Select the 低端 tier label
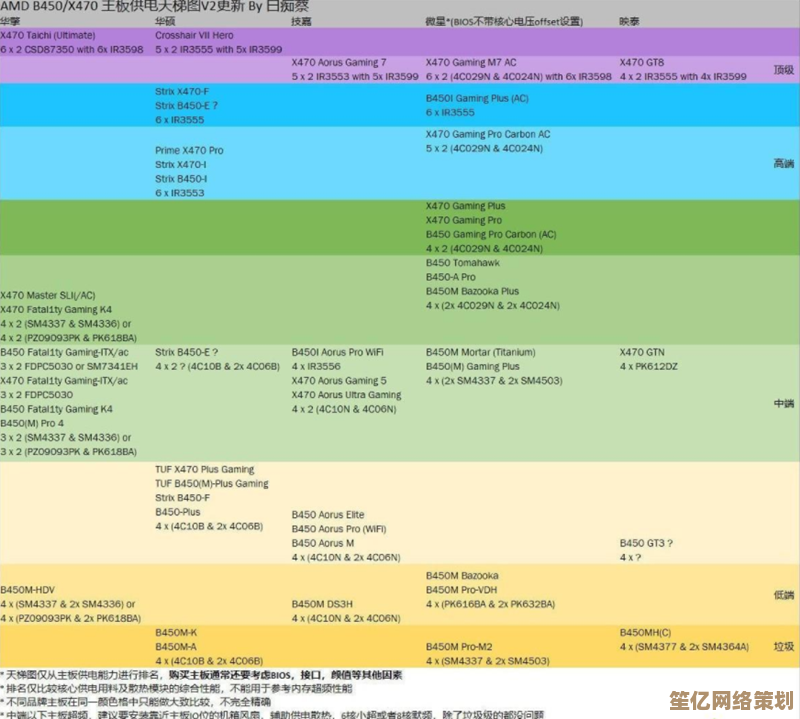Screen dimensions: 800x719 pos(784,596)
